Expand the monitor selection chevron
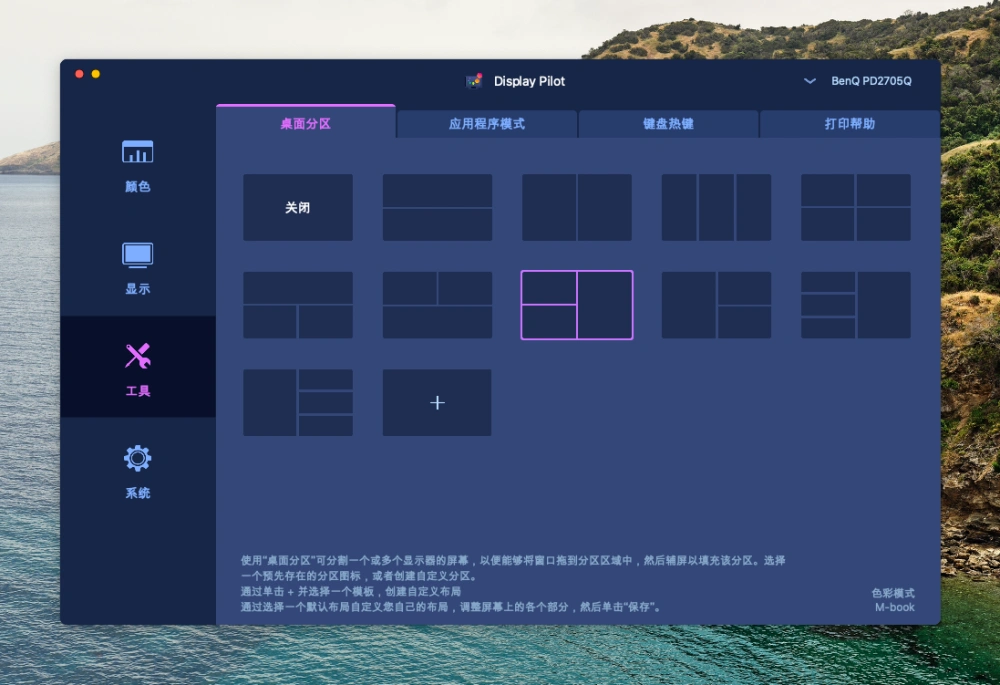 pos(809,81)
